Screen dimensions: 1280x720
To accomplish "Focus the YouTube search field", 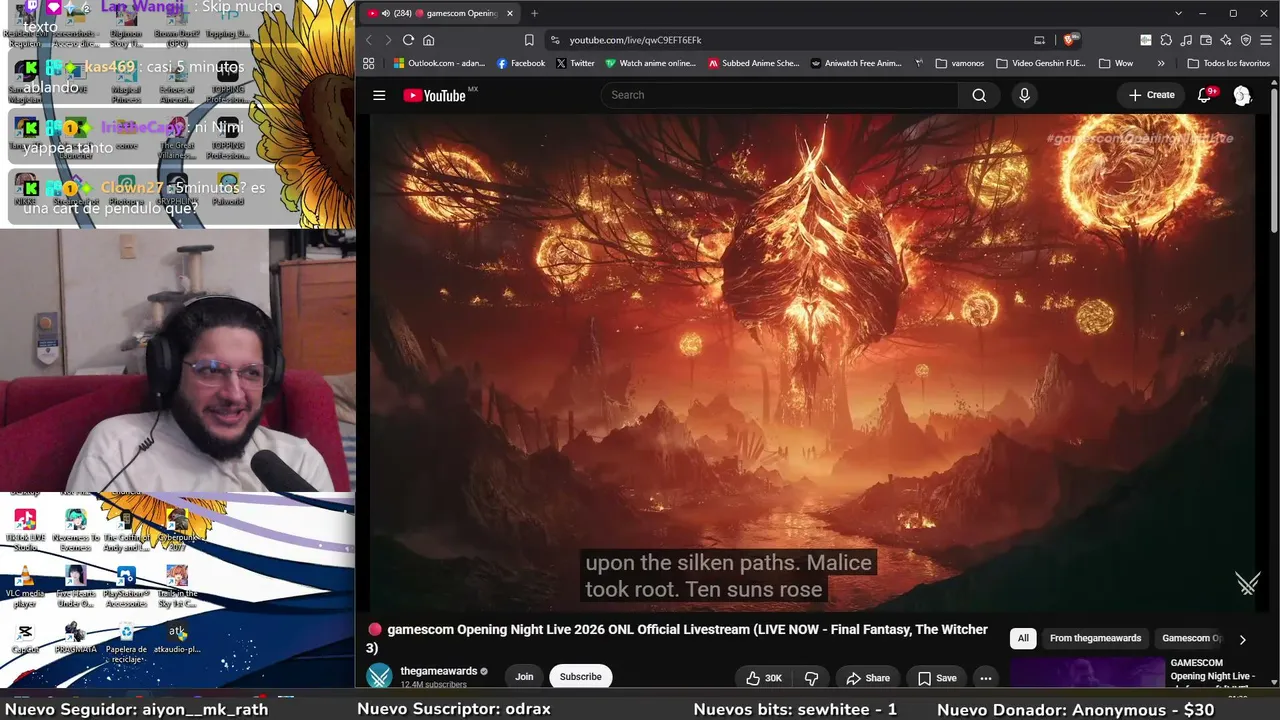I will tap(778, 95).
